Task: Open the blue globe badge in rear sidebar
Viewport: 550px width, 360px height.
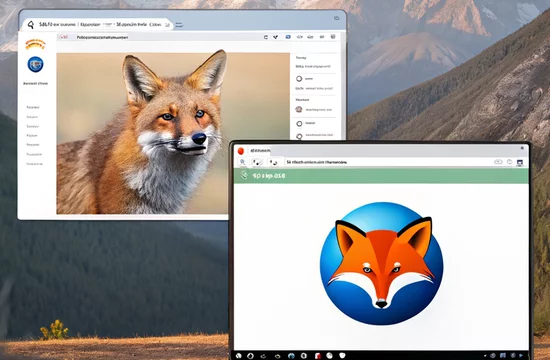Action: pyautogui.click(x=35, y=65)
